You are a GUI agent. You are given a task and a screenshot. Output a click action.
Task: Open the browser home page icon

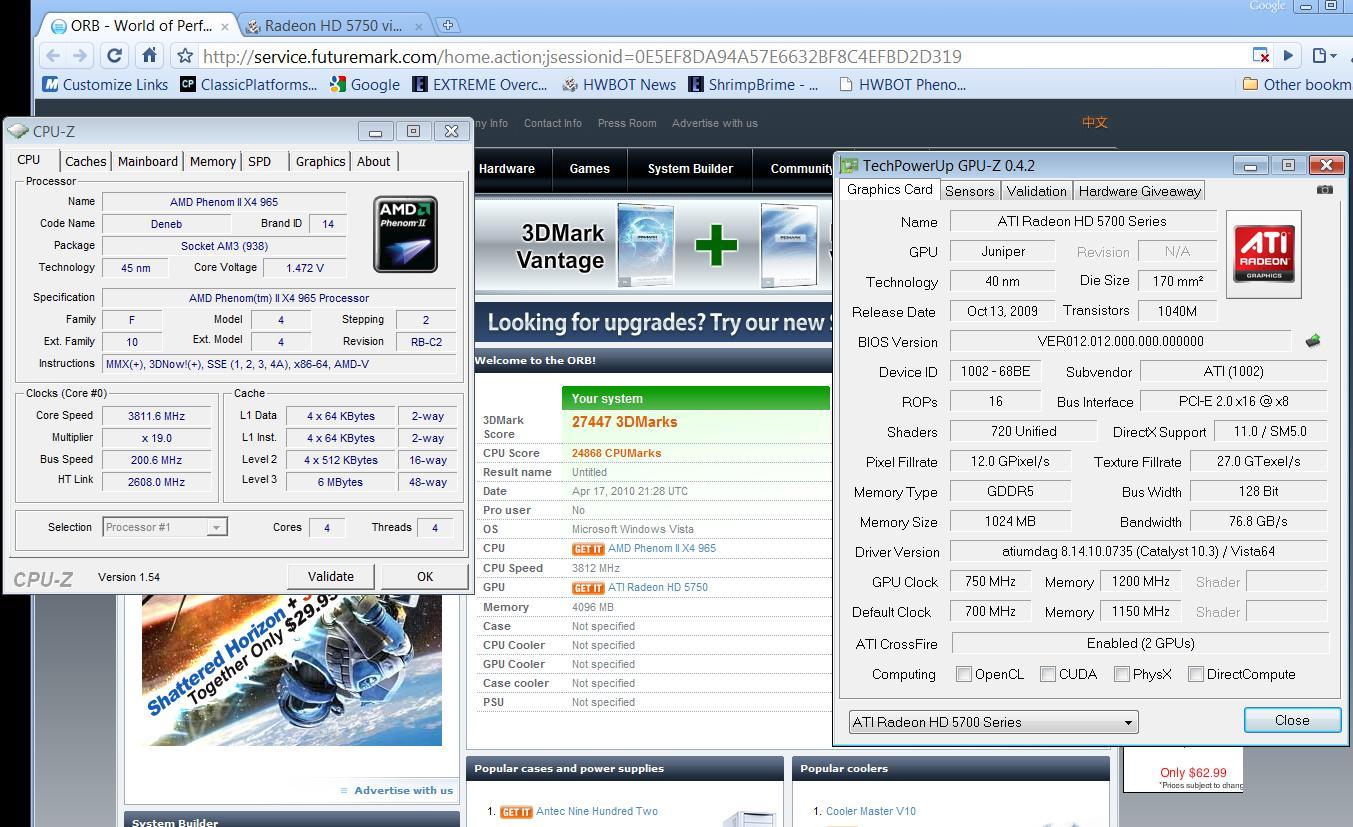(149, 56)
